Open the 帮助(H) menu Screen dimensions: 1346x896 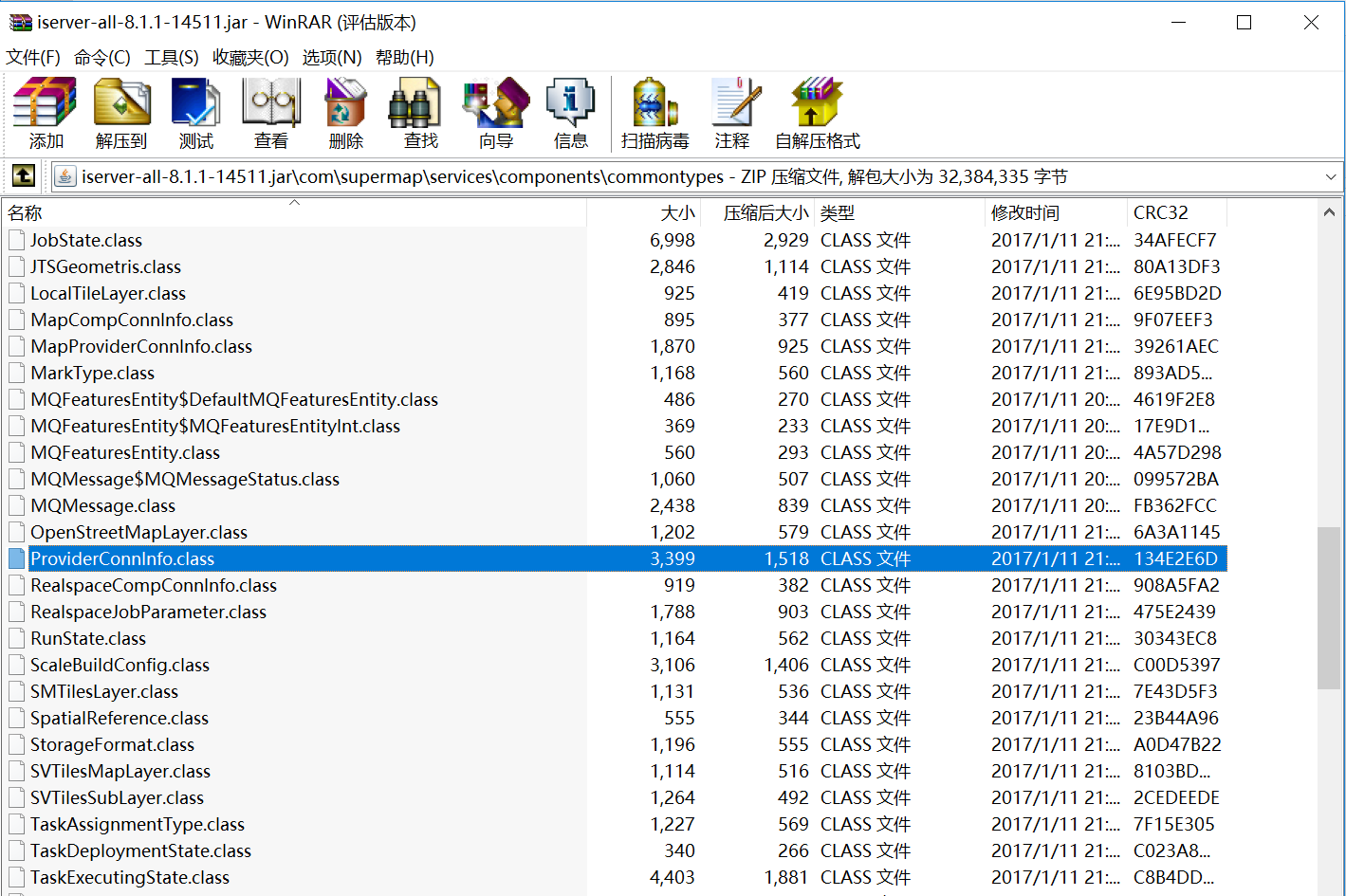point(405,57)
